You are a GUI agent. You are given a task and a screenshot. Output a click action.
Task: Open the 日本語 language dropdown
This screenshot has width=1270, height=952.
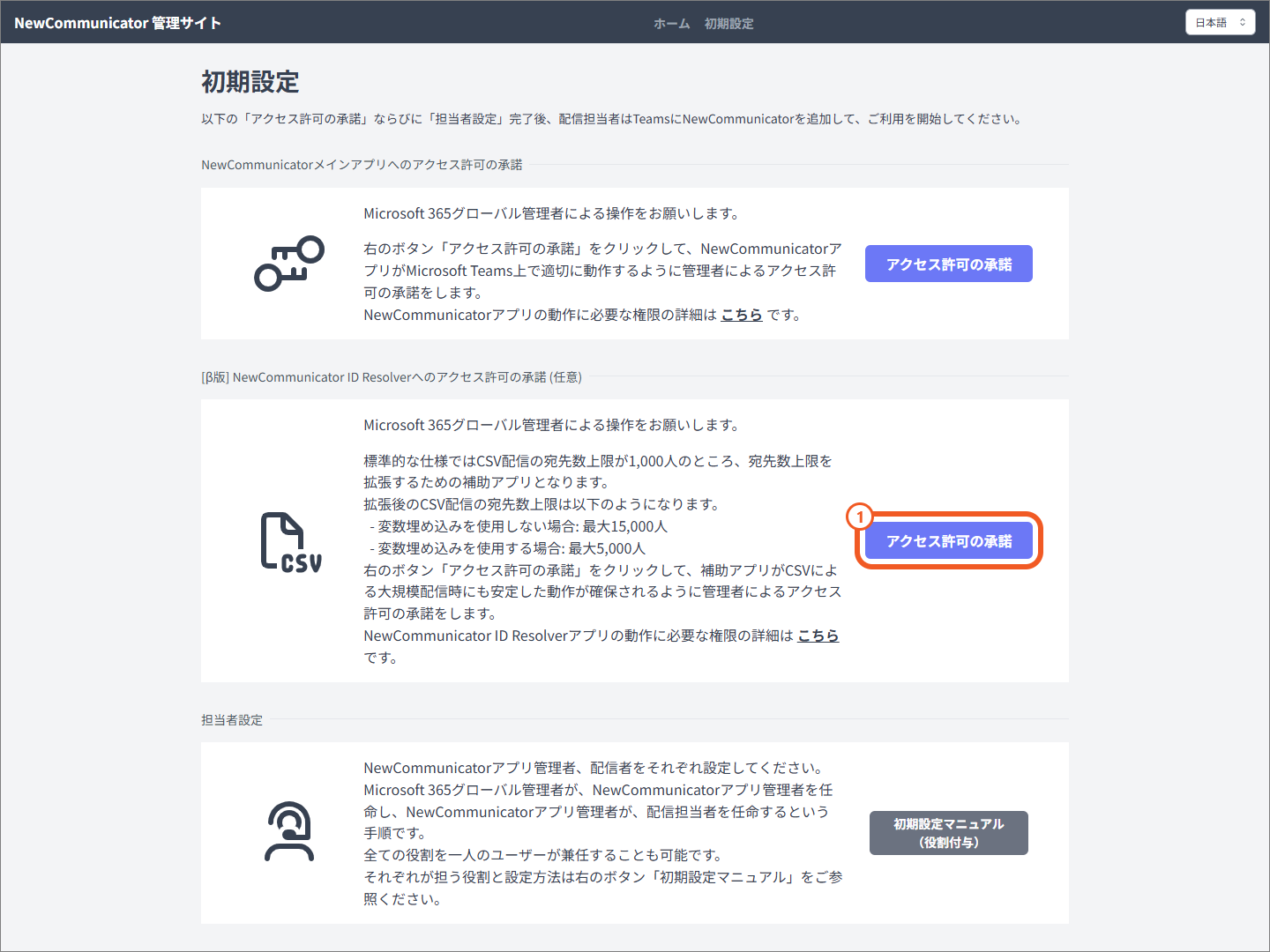pos(1220,23)
